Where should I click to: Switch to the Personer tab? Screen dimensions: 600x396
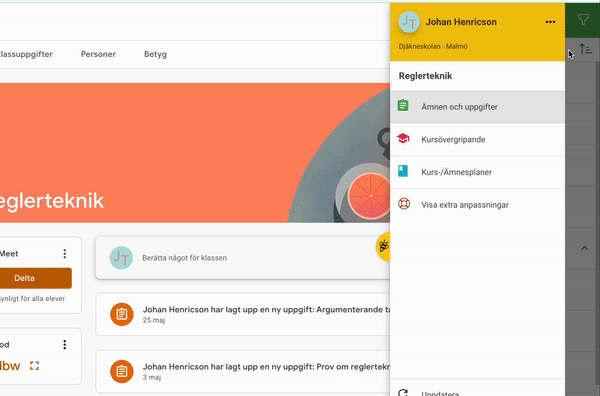(x=98, y=54)
